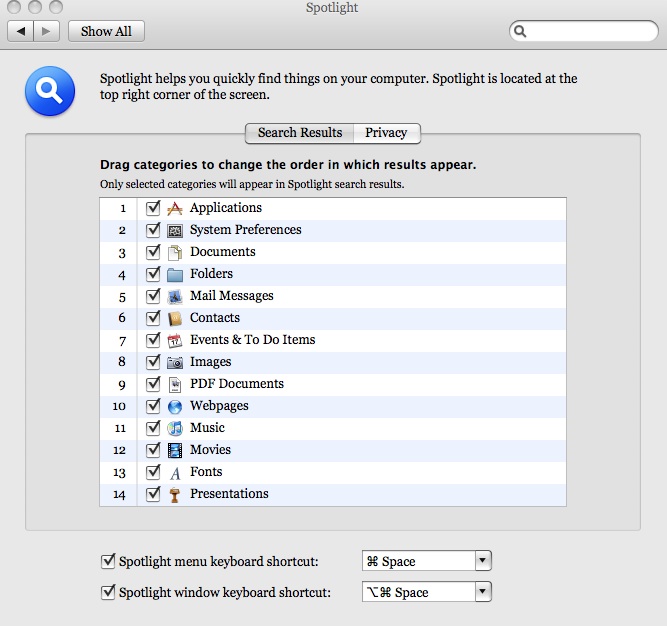667x626 pixels.
Task: Uncheck the PDF Documents checkbox
Action: tap(153, 384)
